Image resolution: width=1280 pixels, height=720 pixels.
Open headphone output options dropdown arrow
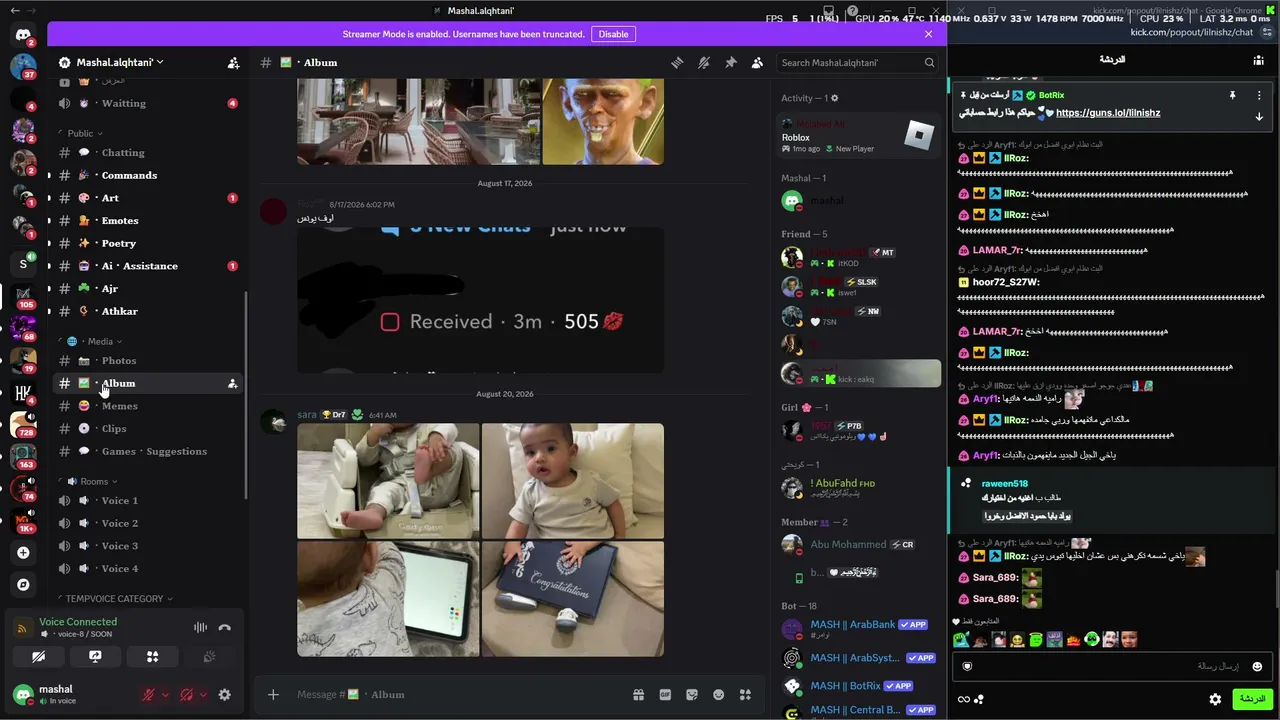203,695
